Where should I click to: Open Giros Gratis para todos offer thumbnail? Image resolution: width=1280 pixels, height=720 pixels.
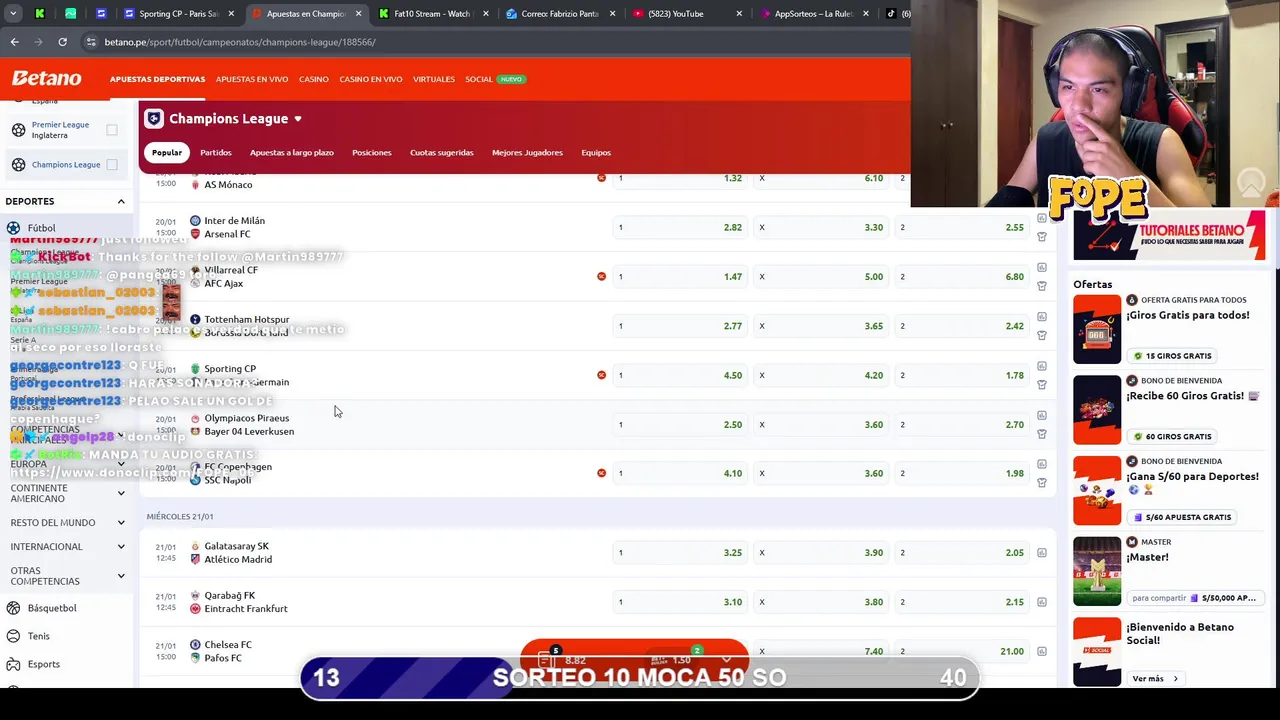point(1097,329)
